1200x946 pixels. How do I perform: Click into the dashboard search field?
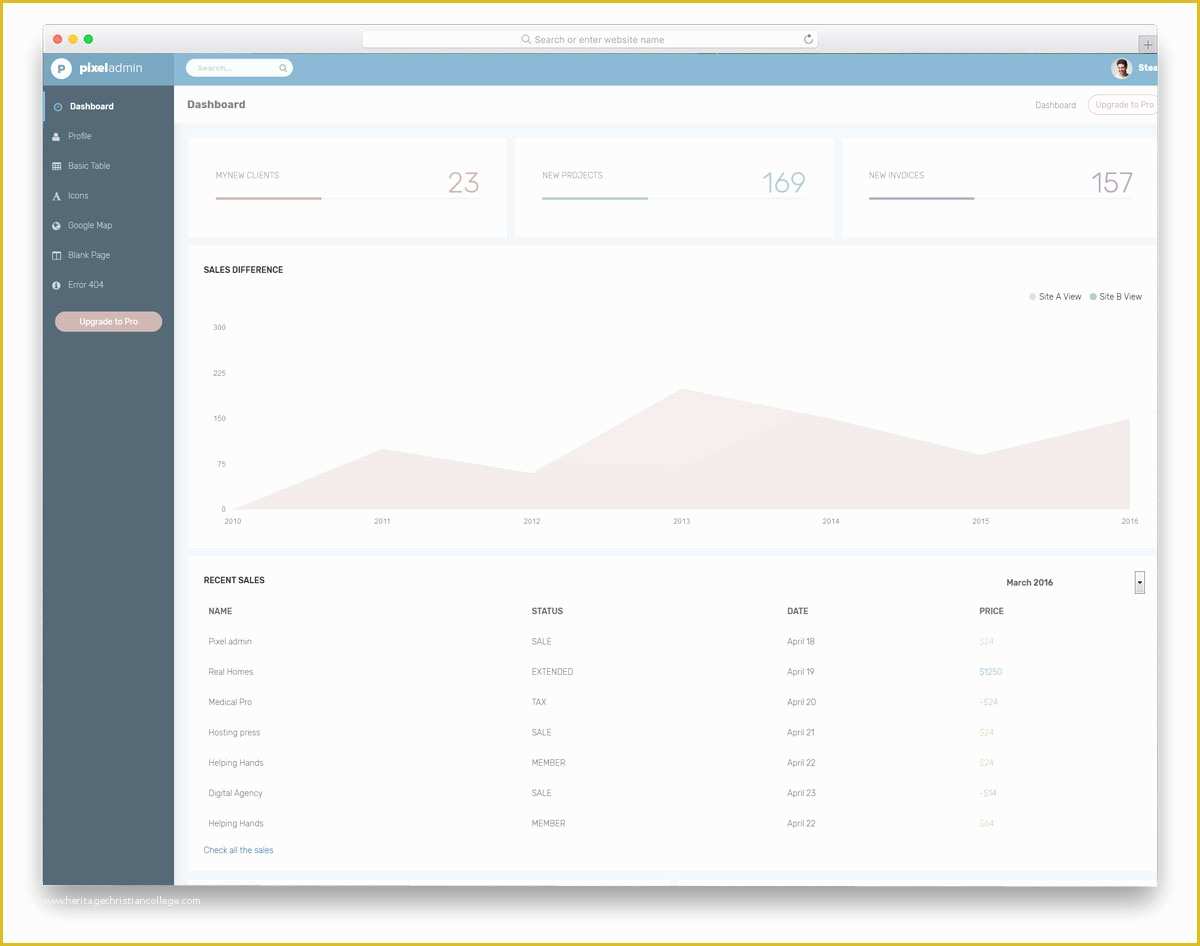[239, 68]
